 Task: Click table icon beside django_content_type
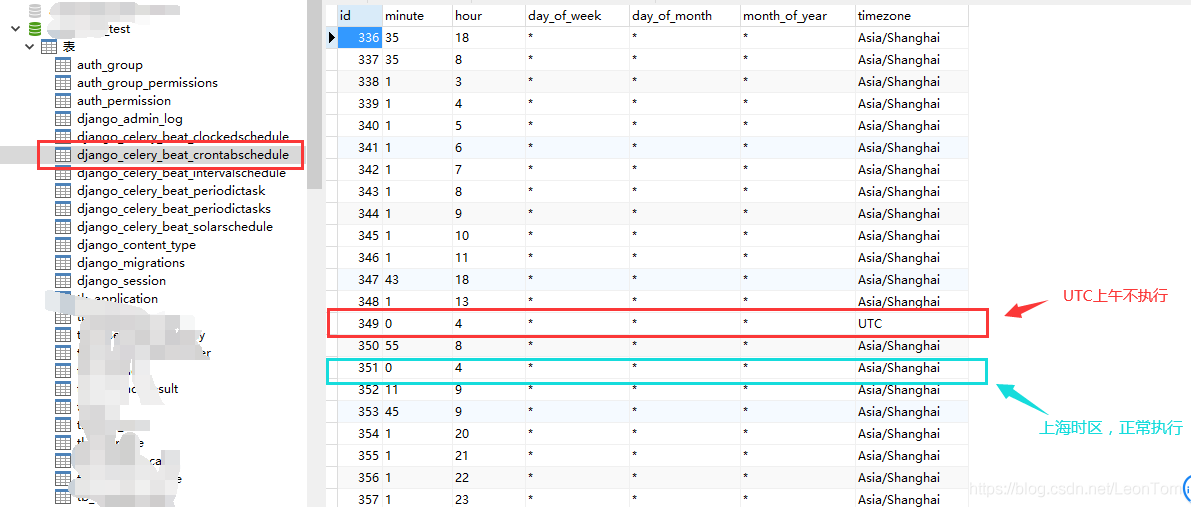[x=64, y=245]
